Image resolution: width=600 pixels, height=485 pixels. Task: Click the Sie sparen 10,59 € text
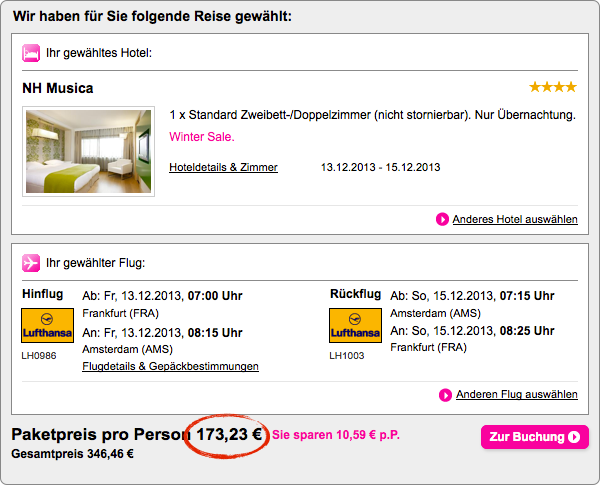pos(336,436)
